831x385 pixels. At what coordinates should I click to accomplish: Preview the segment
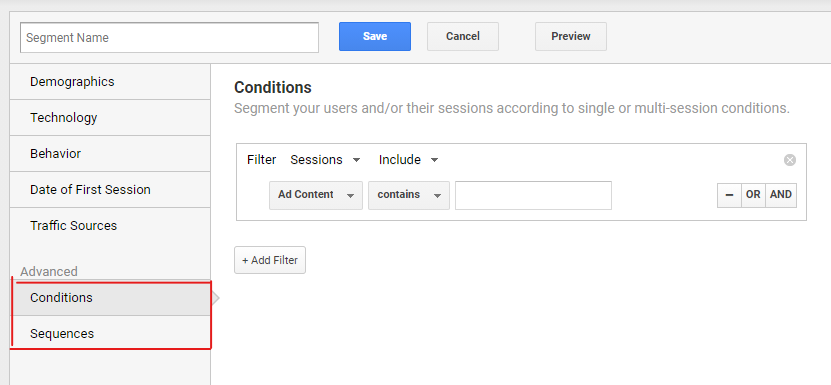(571, 36)
